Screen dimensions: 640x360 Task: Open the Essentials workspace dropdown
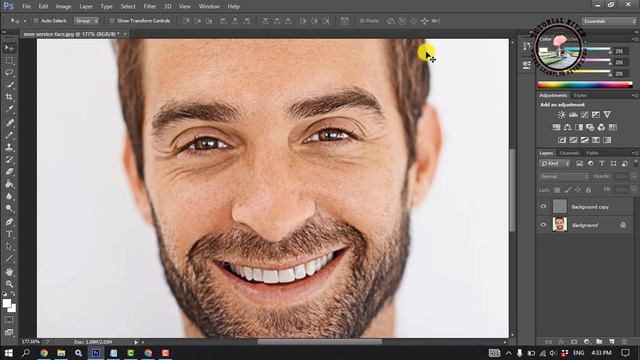[x=609, y=21]
